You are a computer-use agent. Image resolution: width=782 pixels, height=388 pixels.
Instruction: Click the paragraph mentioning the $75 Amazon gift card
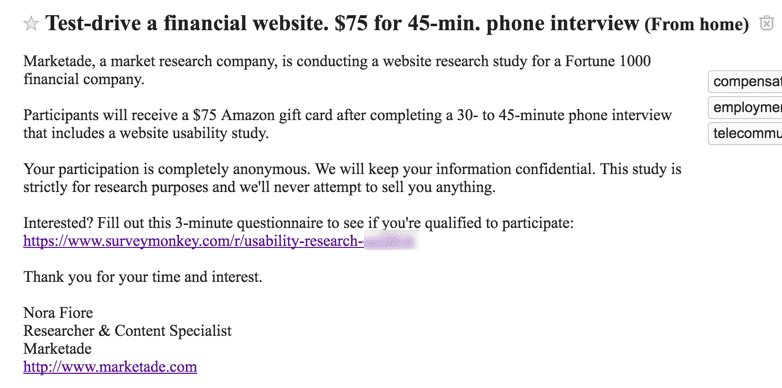(x=348, y=124)
